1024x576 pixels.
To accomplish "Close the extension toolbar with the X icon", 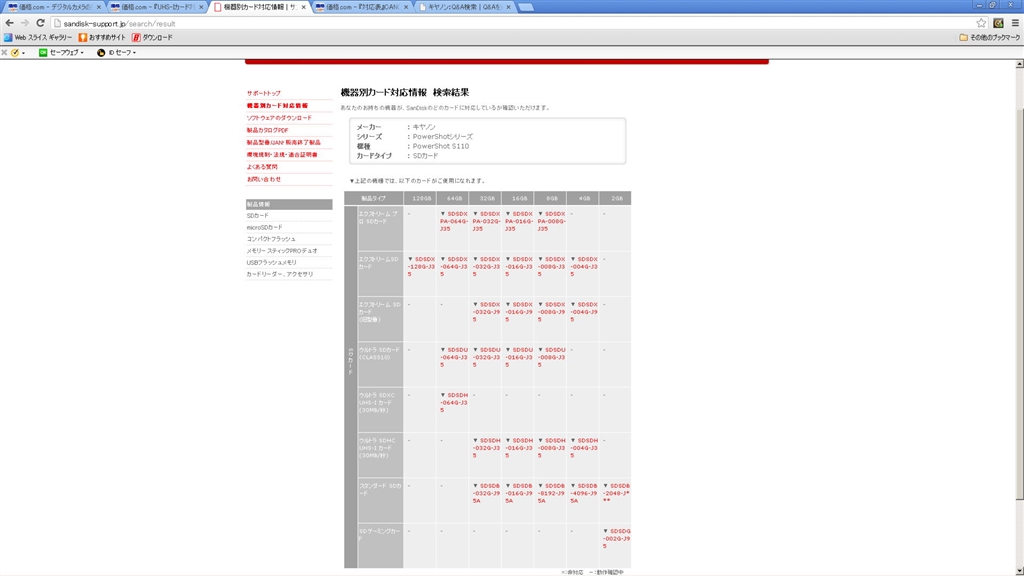I will 5,52.
